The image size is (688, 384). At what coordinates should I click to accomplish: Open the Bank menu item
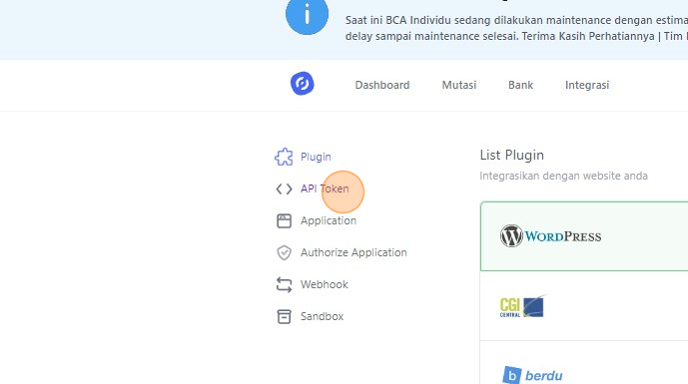click(x=520, y=85)
